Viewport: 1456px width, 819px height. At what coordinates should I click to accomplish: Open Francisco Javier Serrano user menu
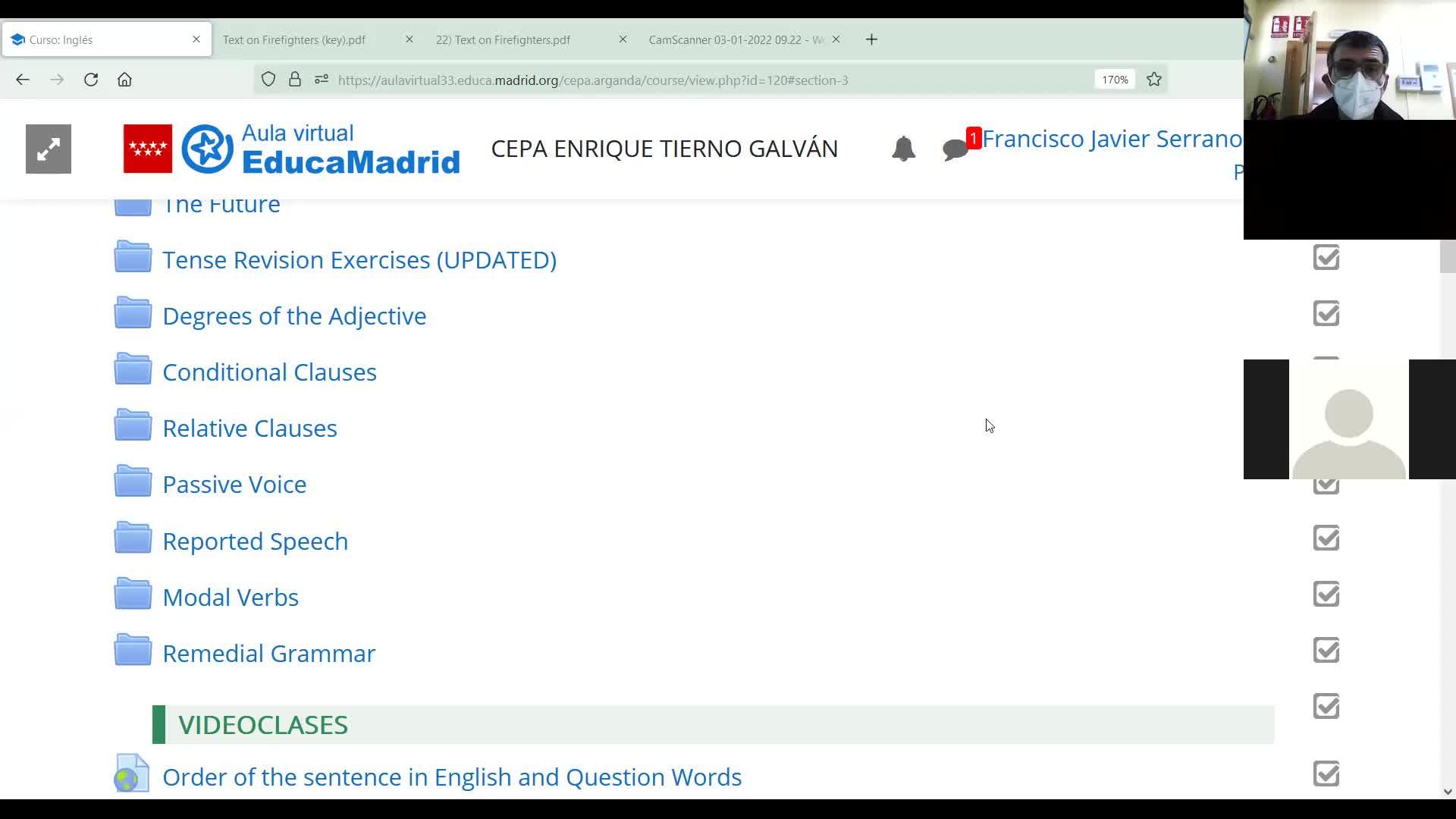click(1111, 139)
